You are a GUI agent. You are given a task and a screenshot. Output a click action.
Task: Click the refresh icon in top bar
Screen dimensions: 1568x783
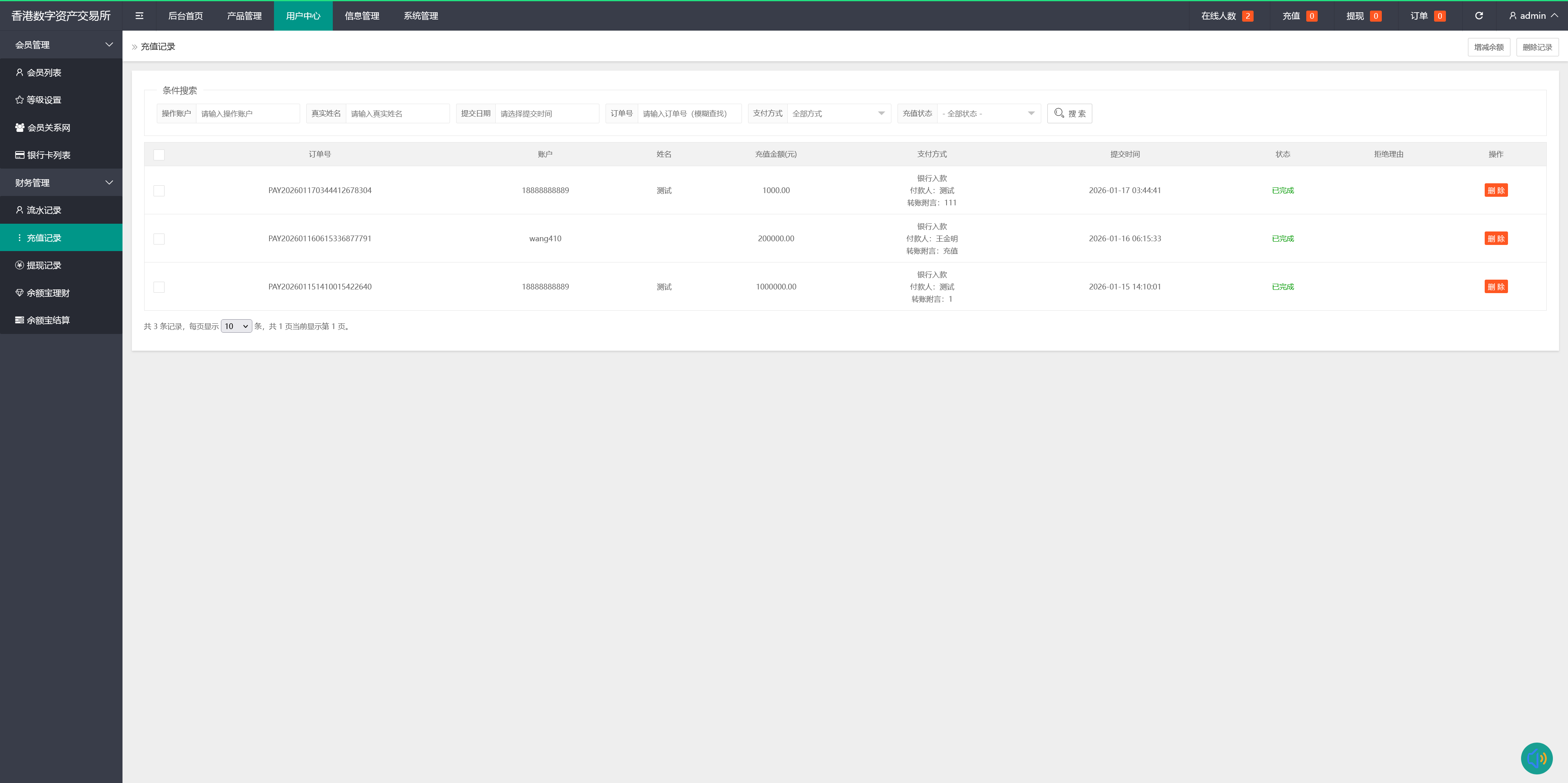(x=1479, y=16)
